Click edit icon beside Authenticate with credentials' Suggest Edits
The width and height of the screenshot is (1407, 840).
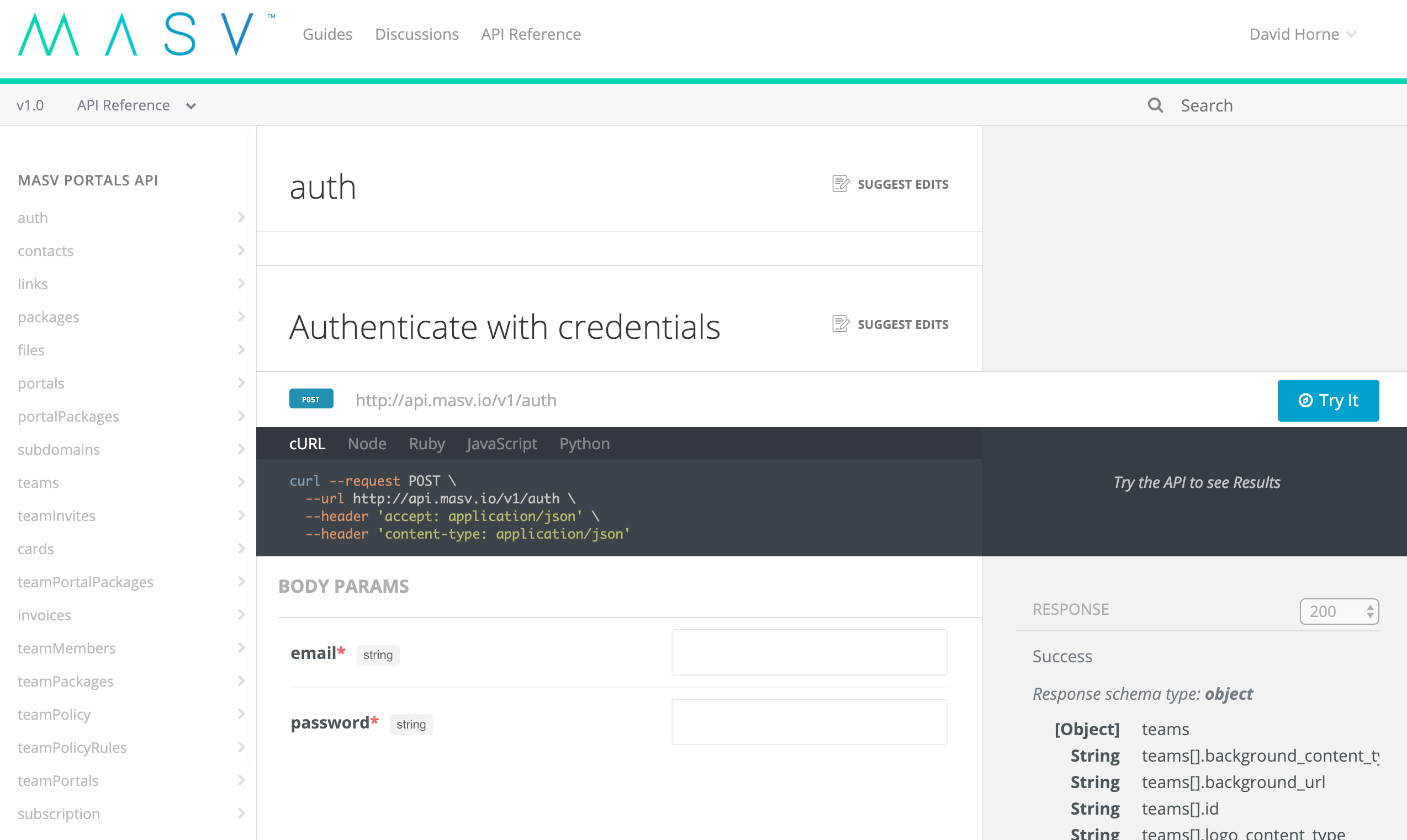(x=841, y=324)
